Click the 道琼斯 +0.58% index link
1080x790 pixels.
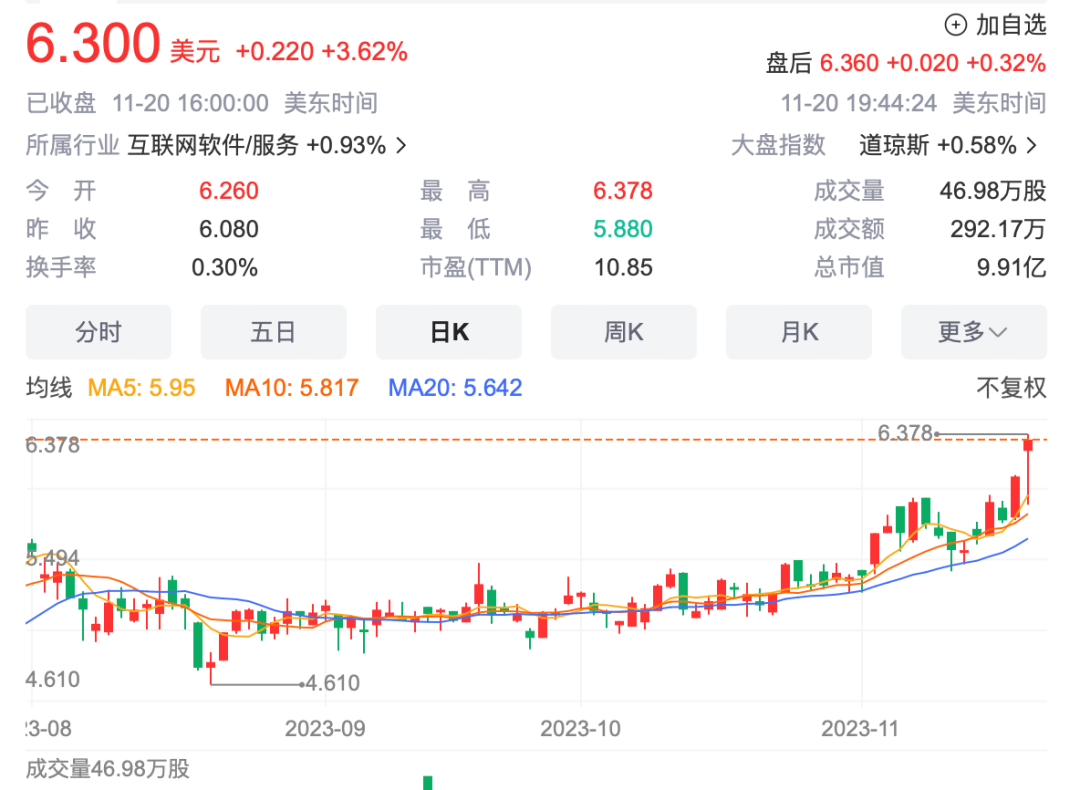[938, 145]
